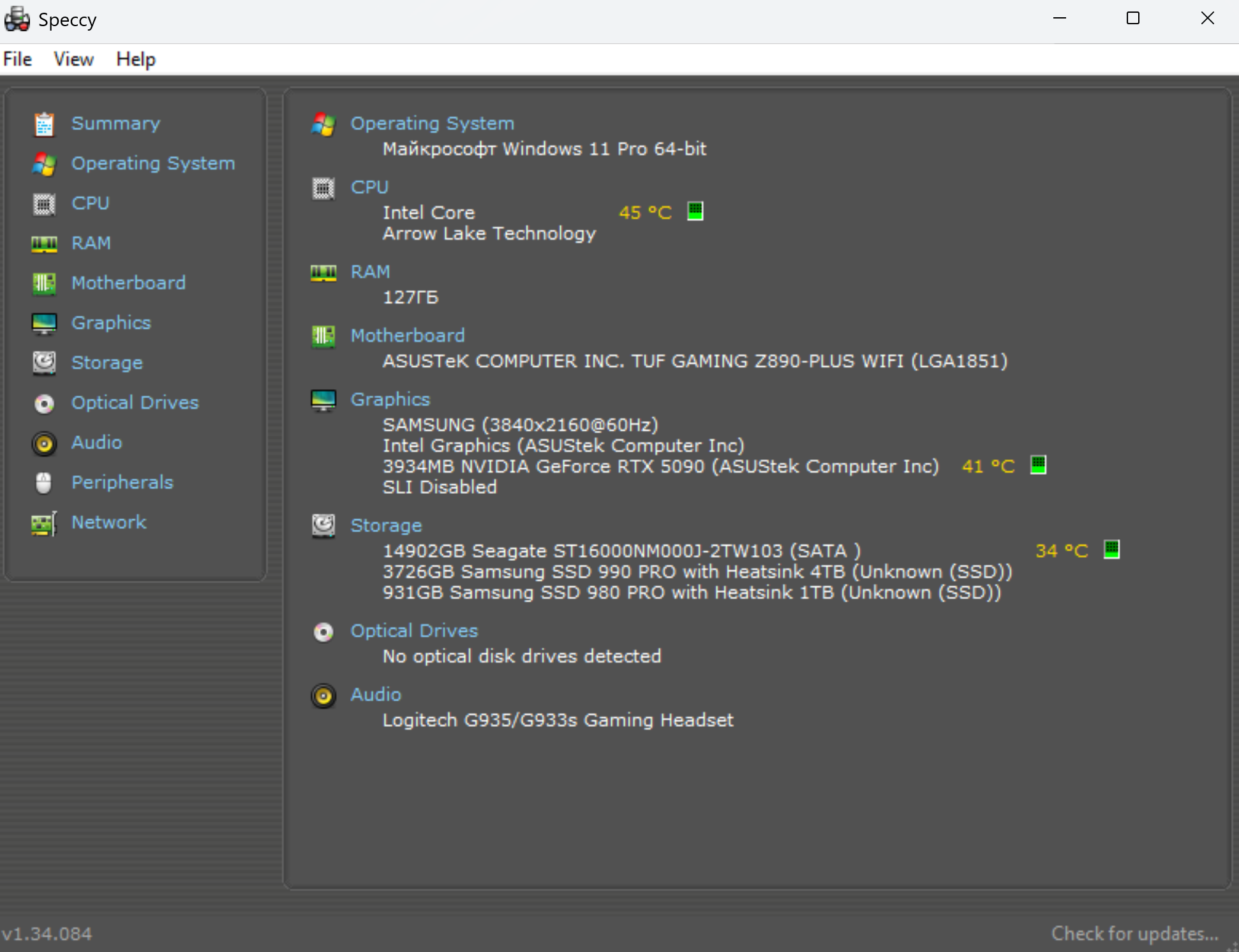This screenshot has width=1239, height=952.
Task: Click the Motherboard icon in sidebar
Action: pyautogui.click(x=44, y=283)
